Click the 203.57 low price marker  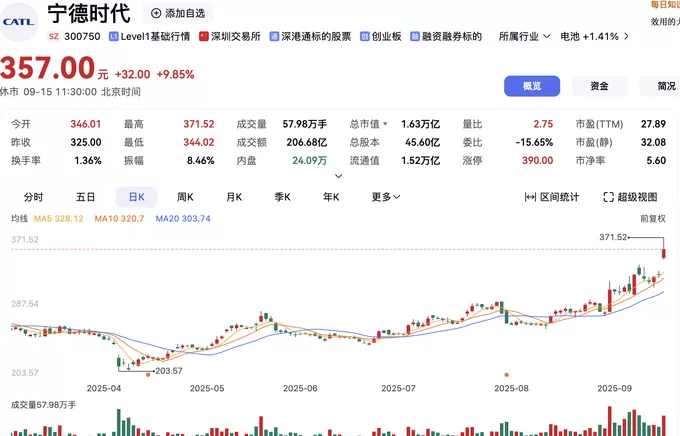pos(169,371)
